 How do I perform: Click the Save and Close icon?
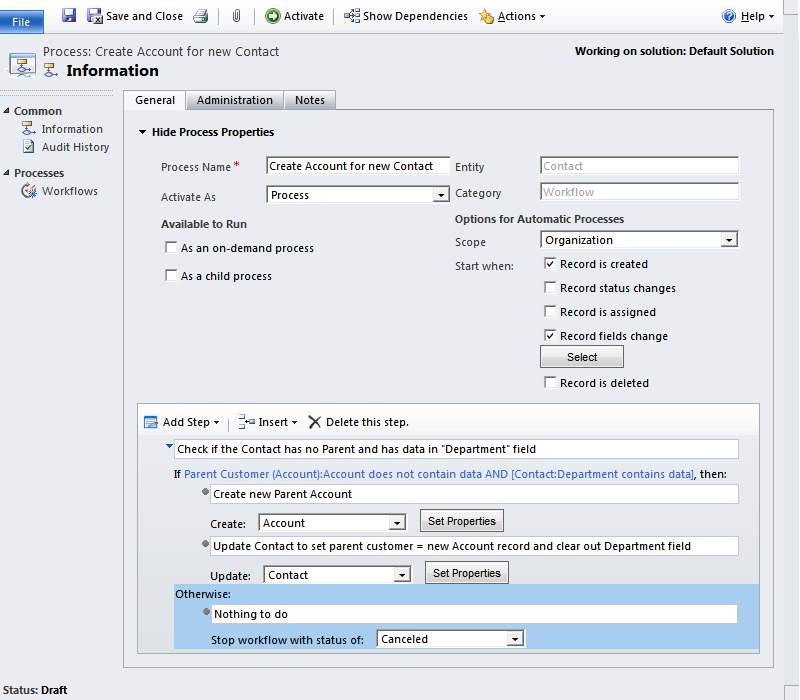click(95, 16)
